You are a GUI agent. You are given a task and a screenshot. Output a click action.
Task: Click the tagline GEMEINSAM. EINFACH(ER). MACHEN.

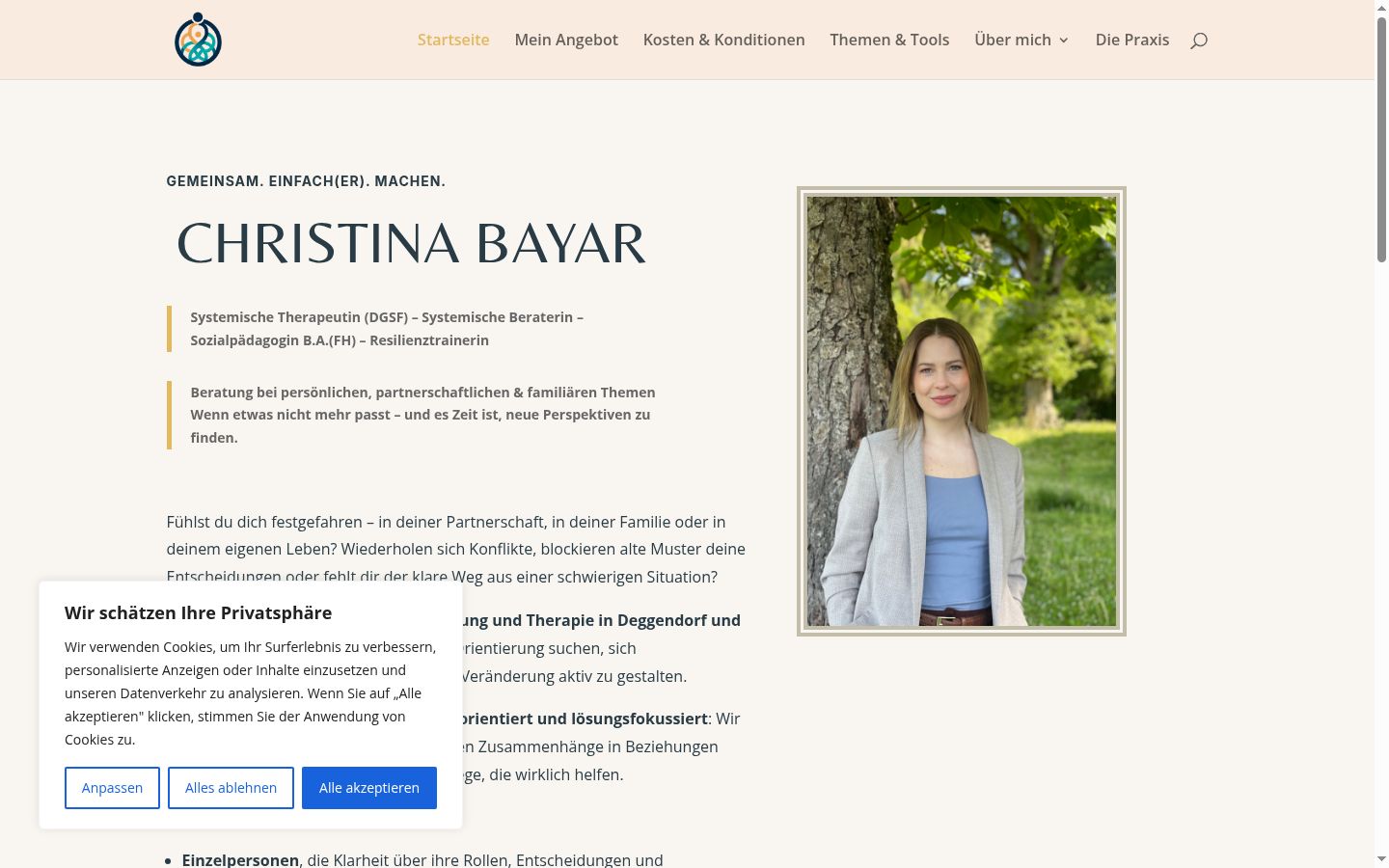tap(306, 181)
